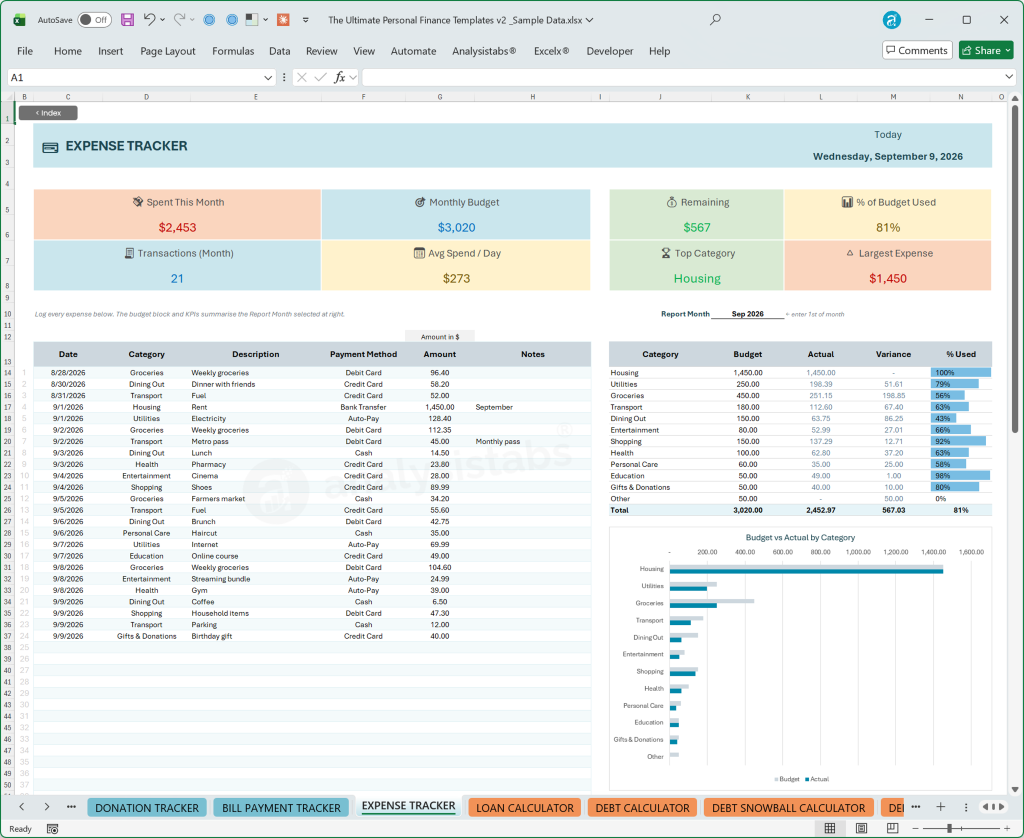Screen dimensions: 1024x838
Task: Expand the Name Box dropdown
Action: (x=267, y=77)
